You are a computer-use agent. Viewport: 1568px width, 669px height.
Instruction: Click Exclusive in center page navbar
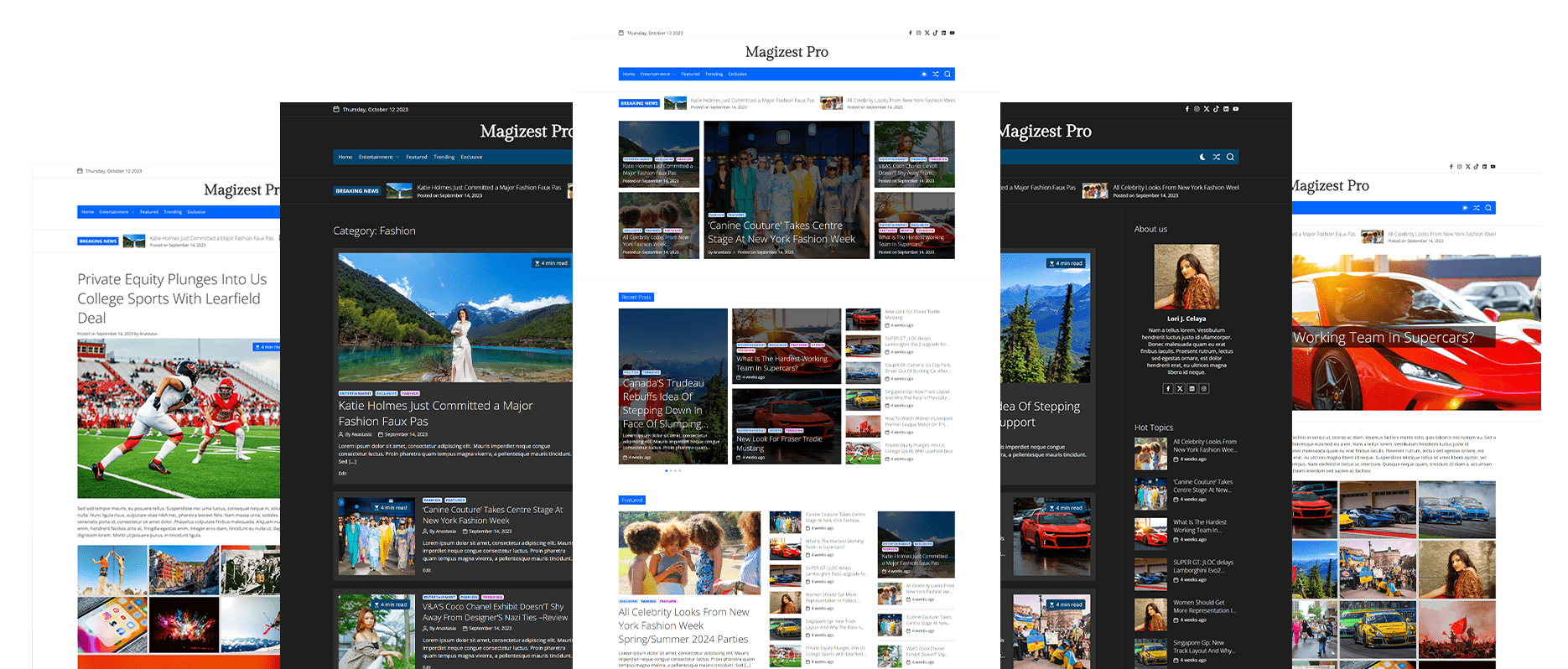(x=737, y=74)
